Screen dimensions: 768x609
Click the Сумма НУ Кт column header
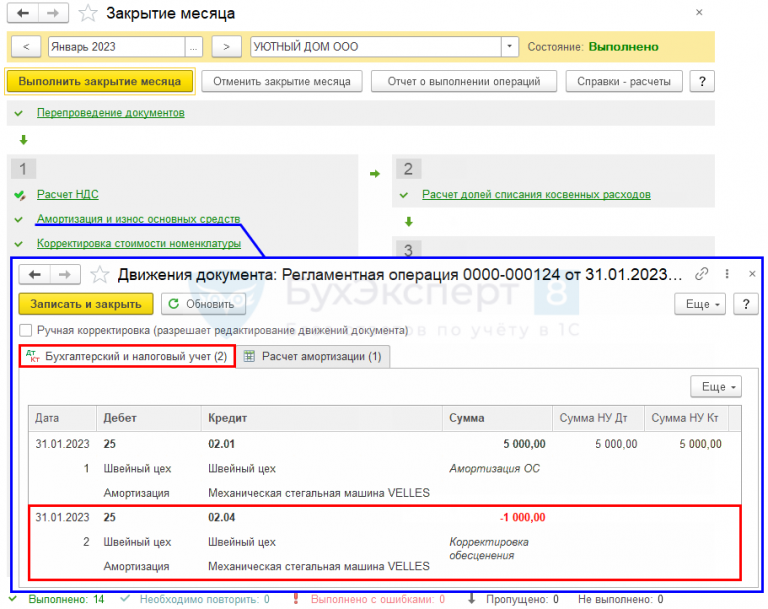click(x=686, y=418)
